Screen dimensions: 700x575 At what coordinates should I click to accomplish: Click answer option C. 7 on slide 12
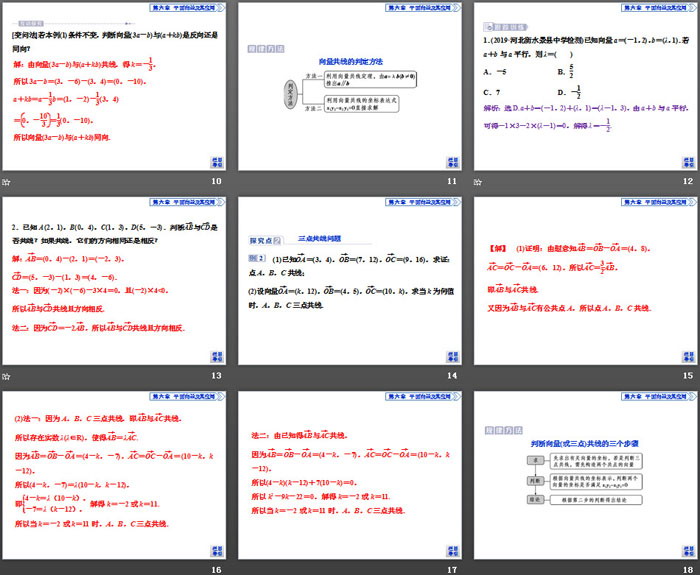coord(492,92)
